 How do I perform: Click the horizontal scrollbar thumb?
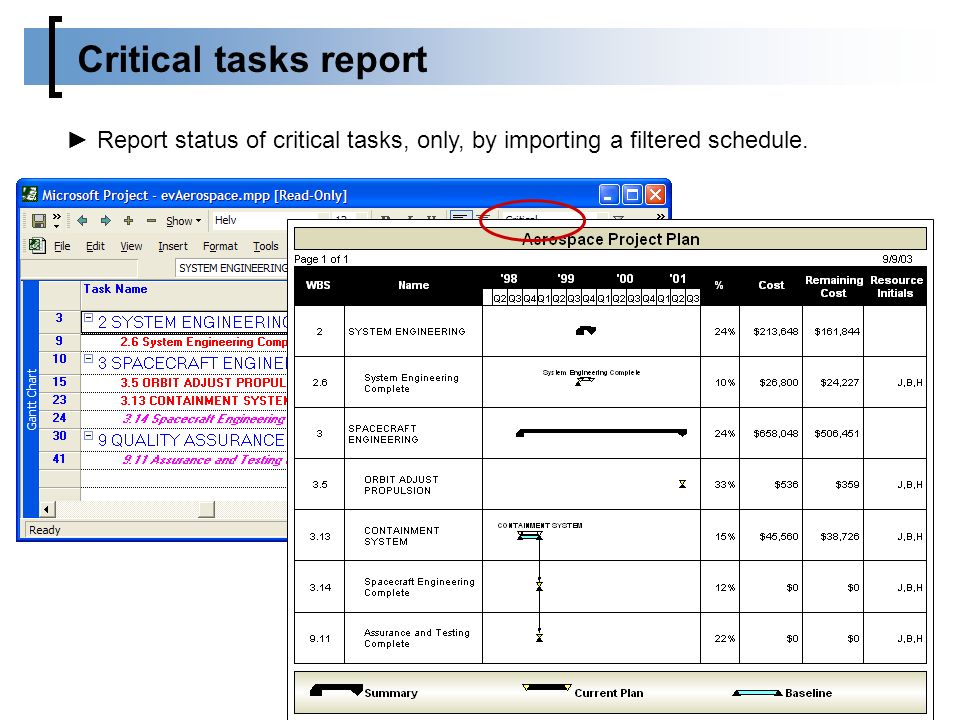[x=207, y=509]
